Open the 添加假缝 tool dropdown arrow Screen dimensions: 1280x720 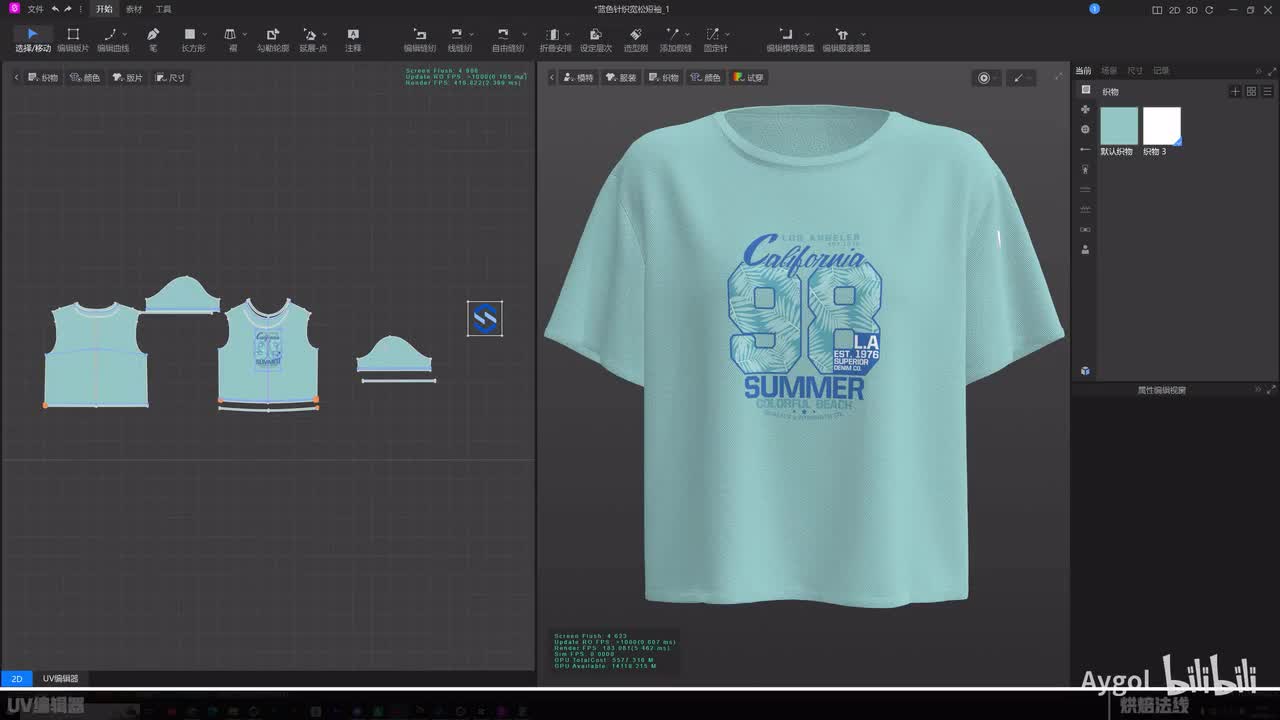[688, 35]
